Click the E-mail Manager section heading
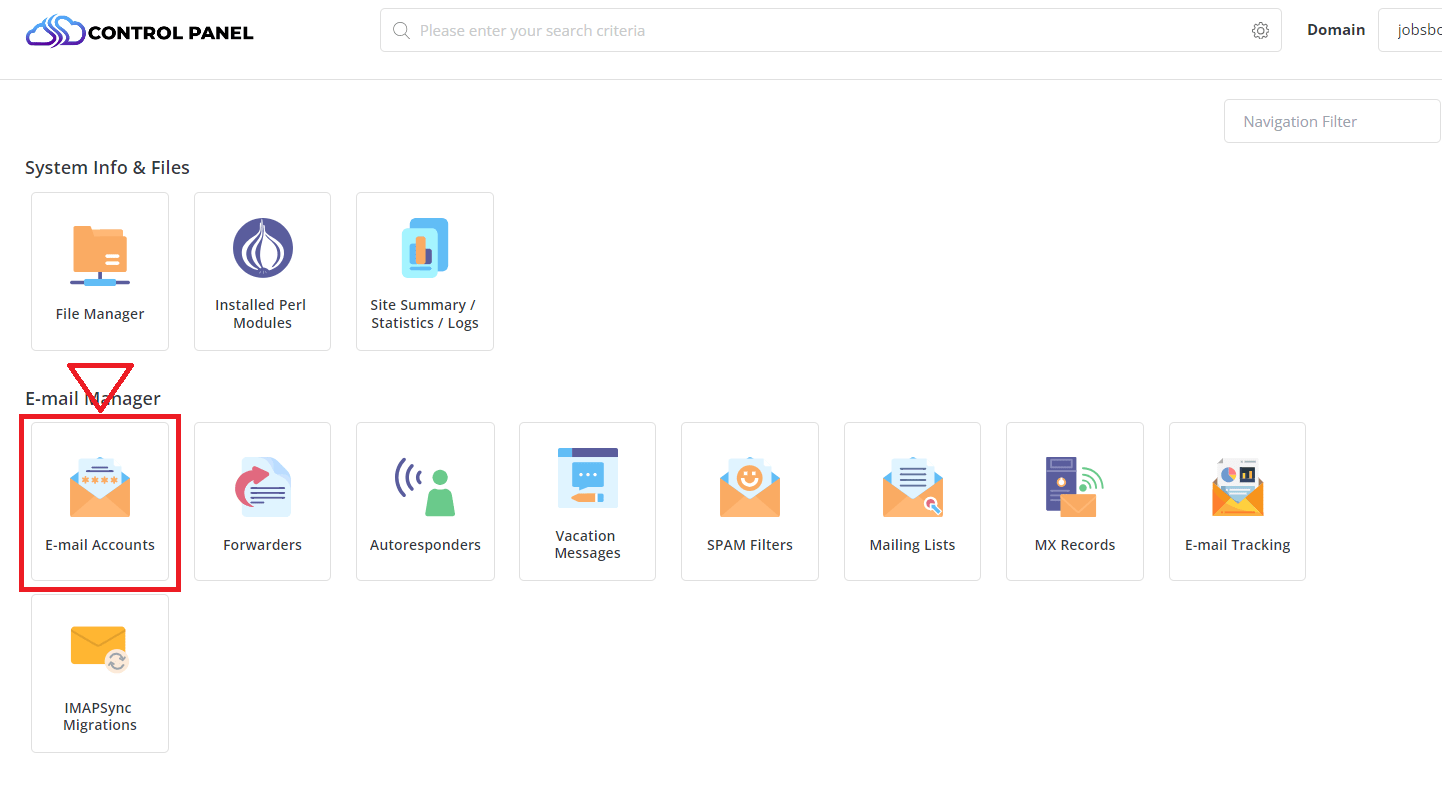1442x789 pixels. tap(92, 398)
